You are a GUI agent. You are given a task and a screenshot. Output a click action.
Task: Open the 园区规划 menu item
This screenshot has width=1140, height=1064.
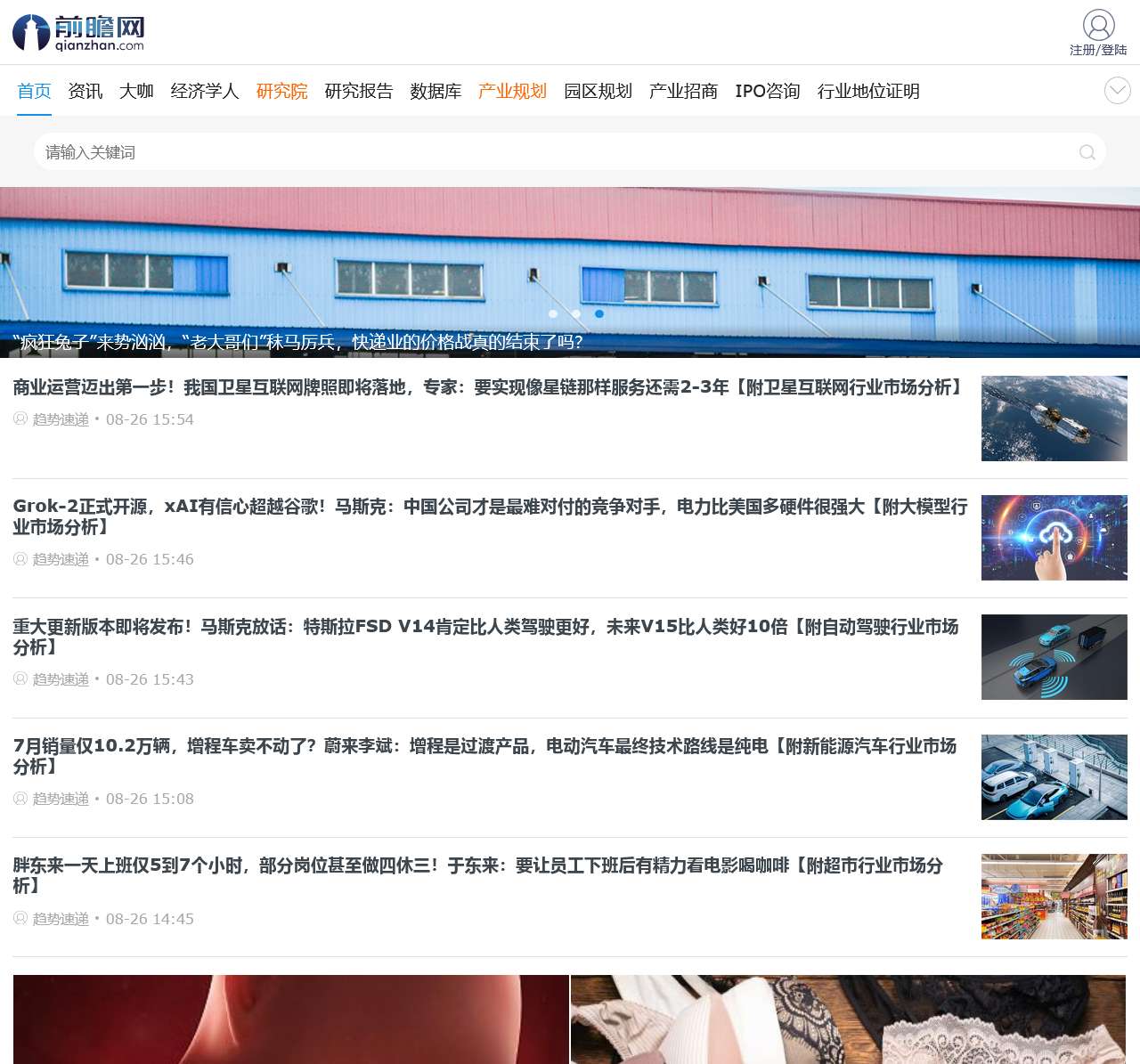click(598, 91)
